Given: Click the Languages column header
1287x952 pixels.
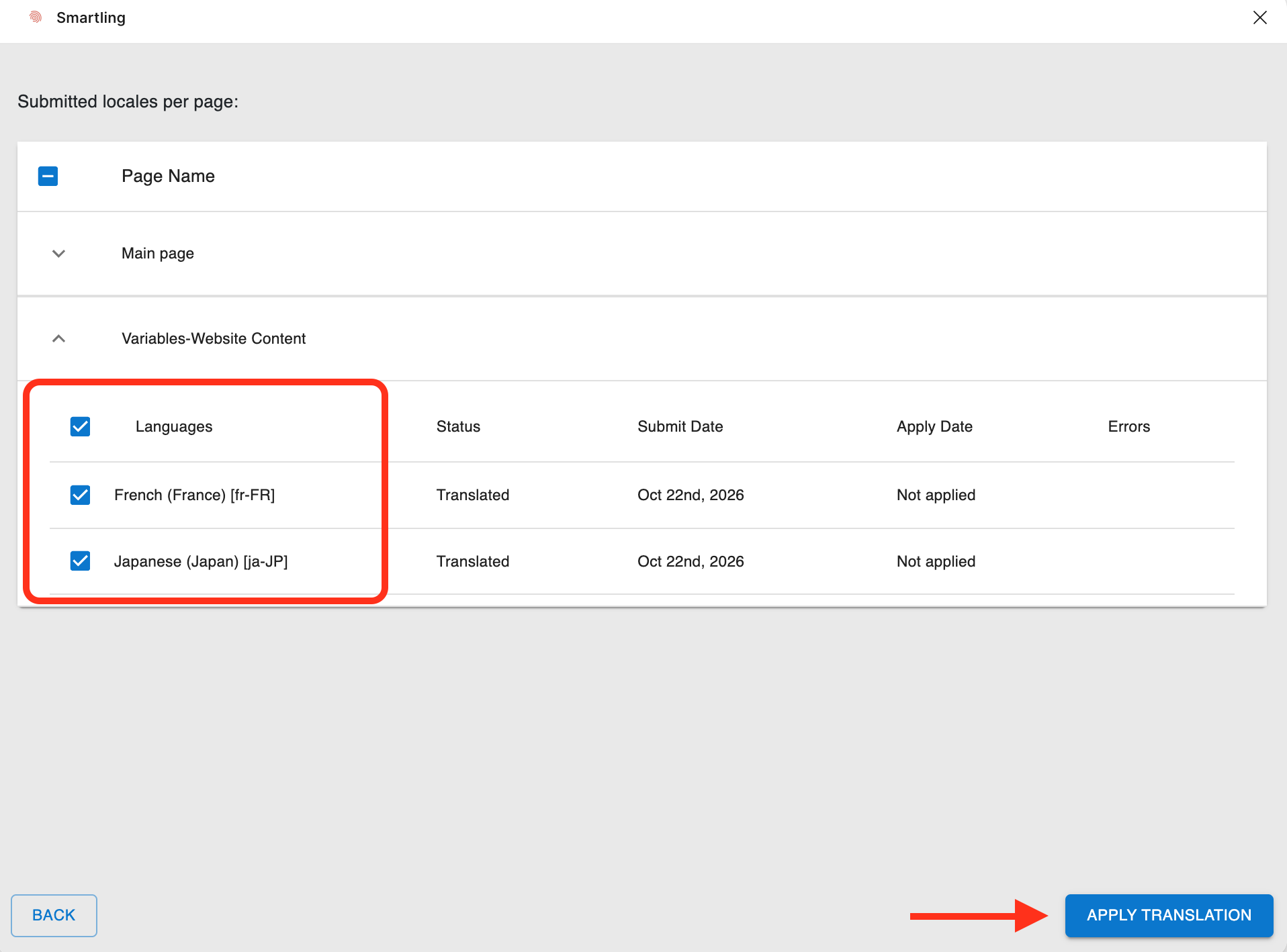Looking at the screenshot, I should click(174, 426).
